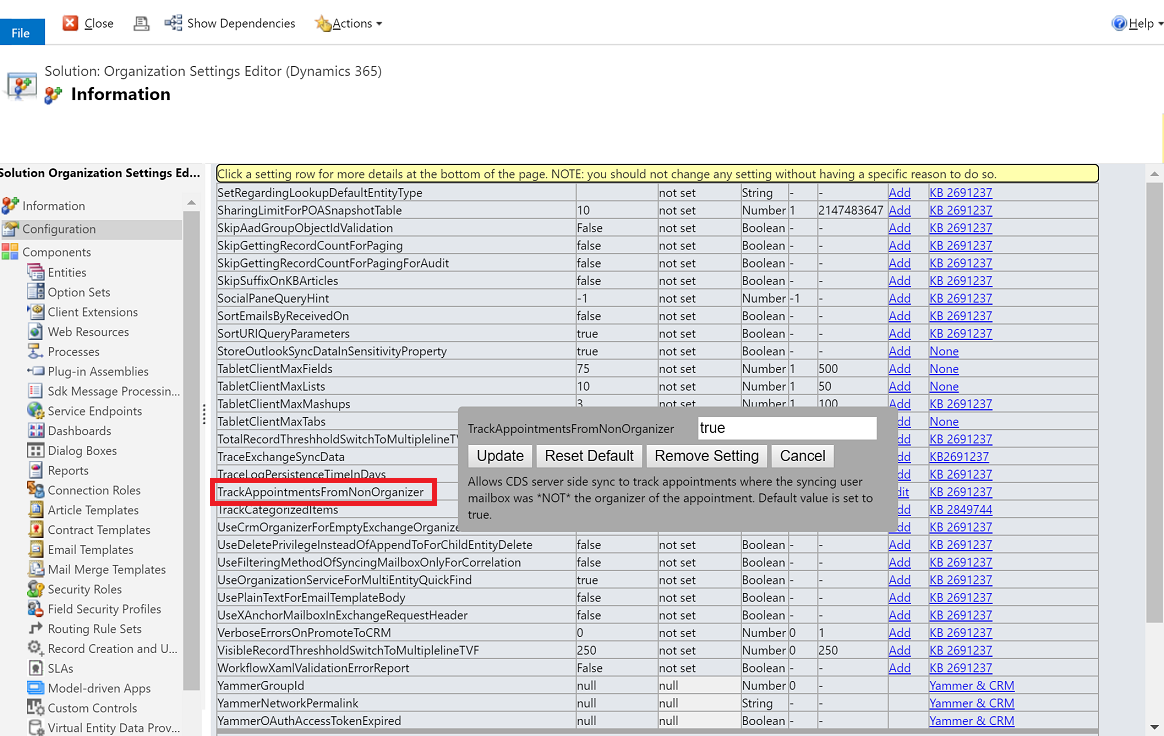Screen dimensions: 1164x736
Task: Select the SocialPaneQueryHint setting name
Action: tap(273, 299)
